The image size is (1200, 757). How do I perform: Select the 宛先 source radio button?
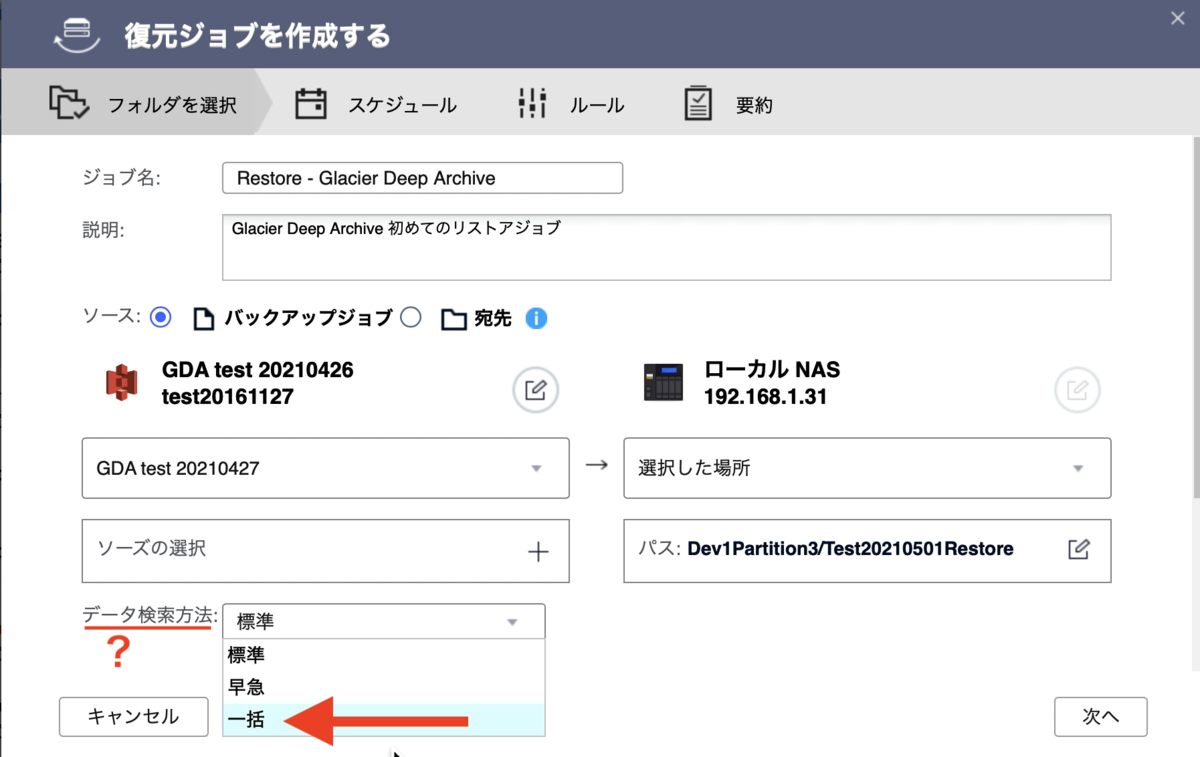(x=410, y=318)
